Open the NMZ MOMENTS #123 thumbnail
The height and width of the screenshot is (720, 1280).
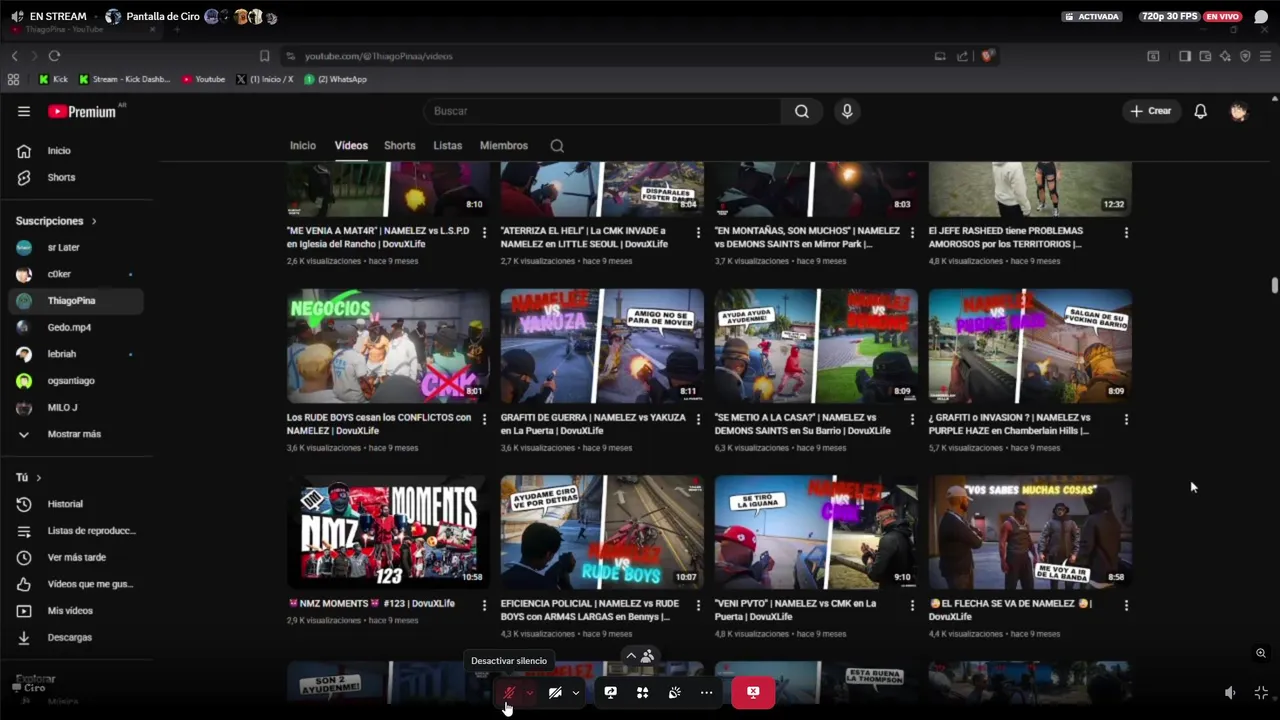(388, 532)
